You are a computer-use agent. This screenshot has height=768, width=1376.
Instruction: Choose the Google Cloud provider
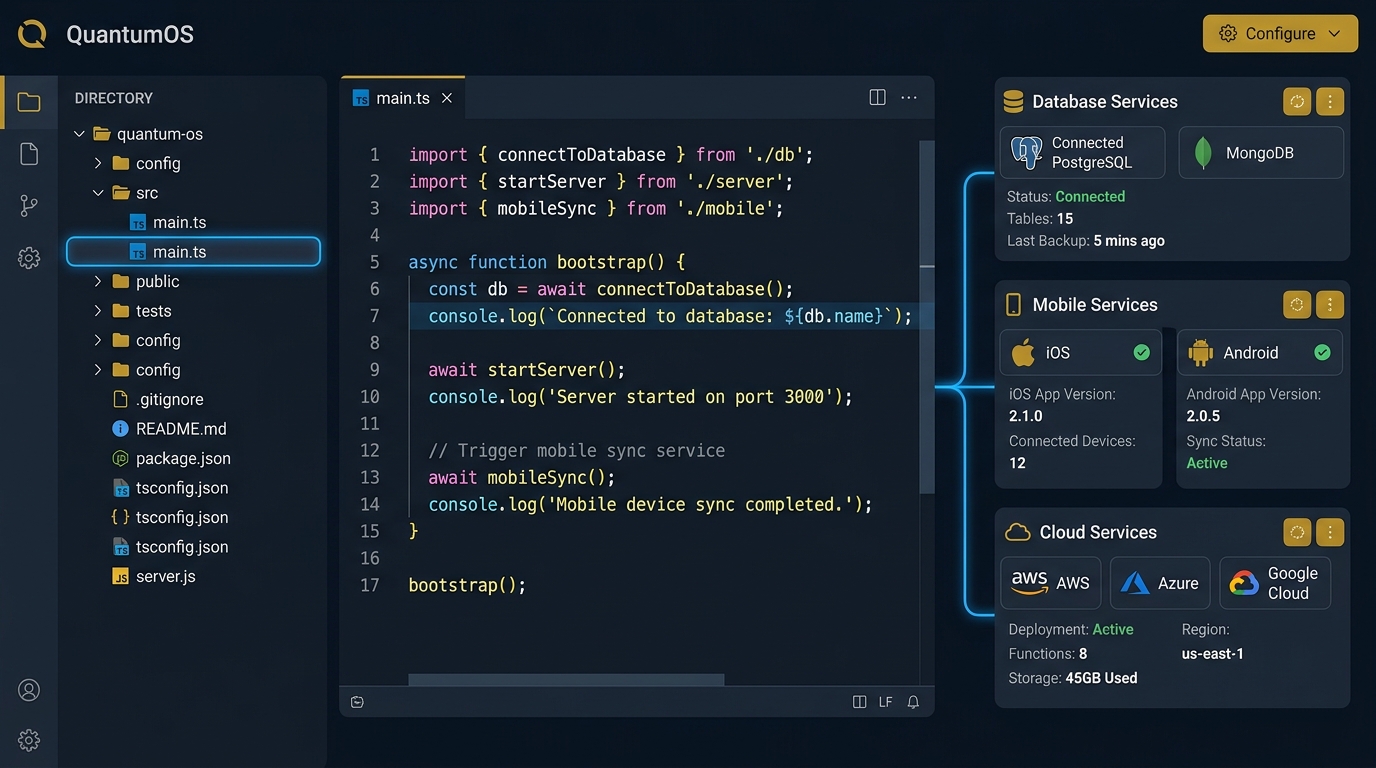tap(1275, 583)
